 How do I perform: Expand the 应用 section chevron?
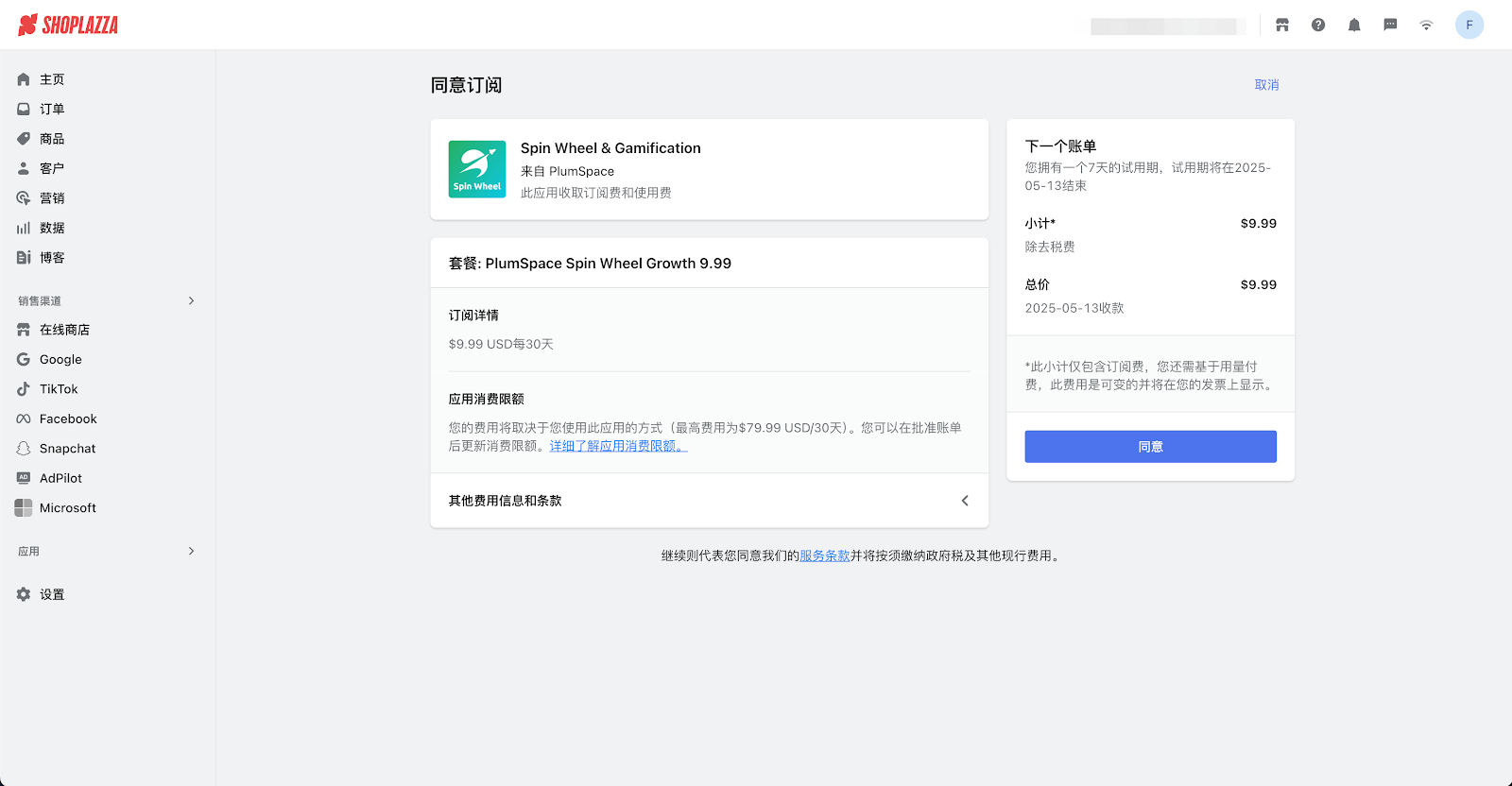pos(191,551)
